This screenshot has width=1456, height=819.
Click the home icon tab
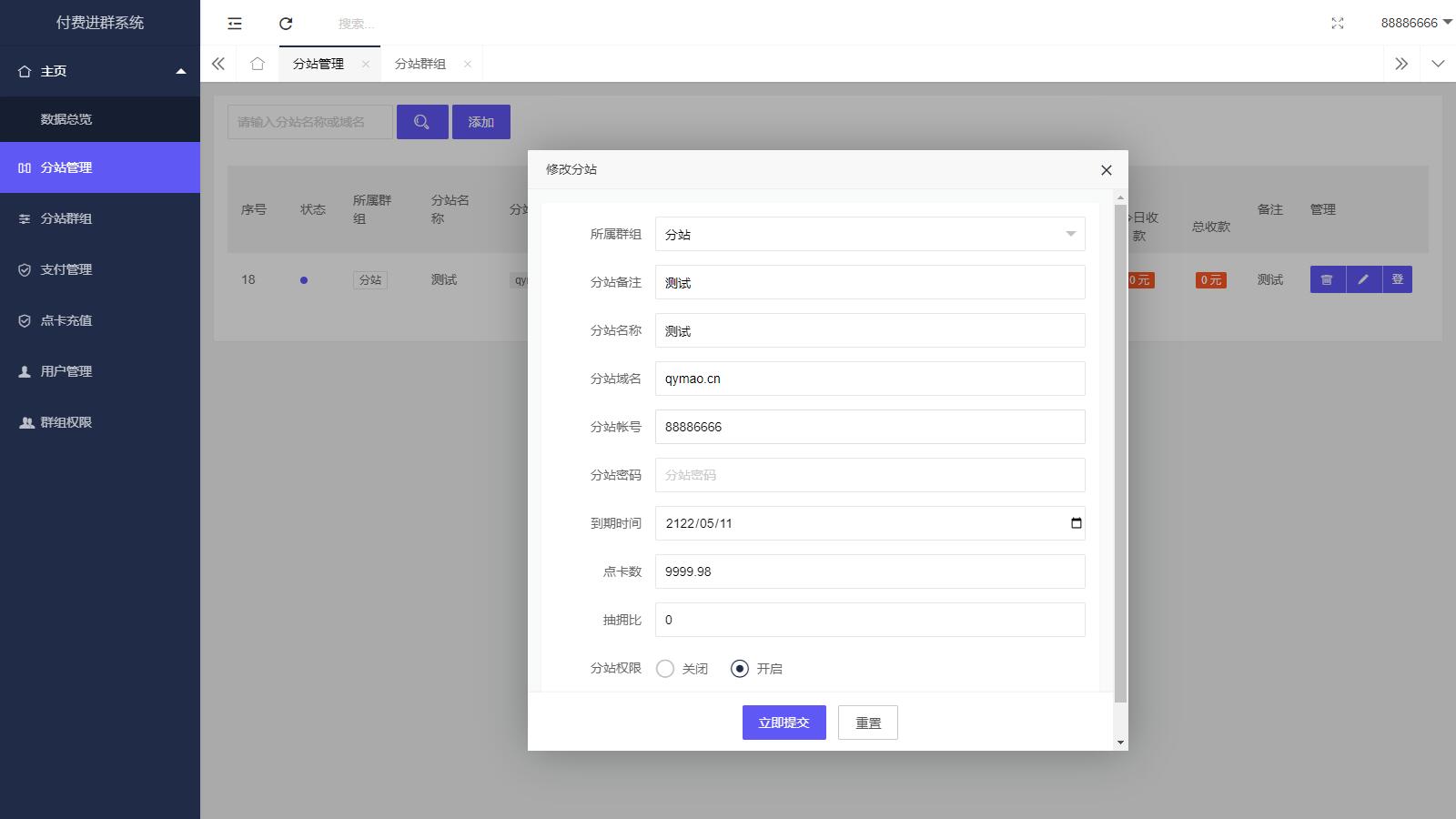click(x=258, y=64)
